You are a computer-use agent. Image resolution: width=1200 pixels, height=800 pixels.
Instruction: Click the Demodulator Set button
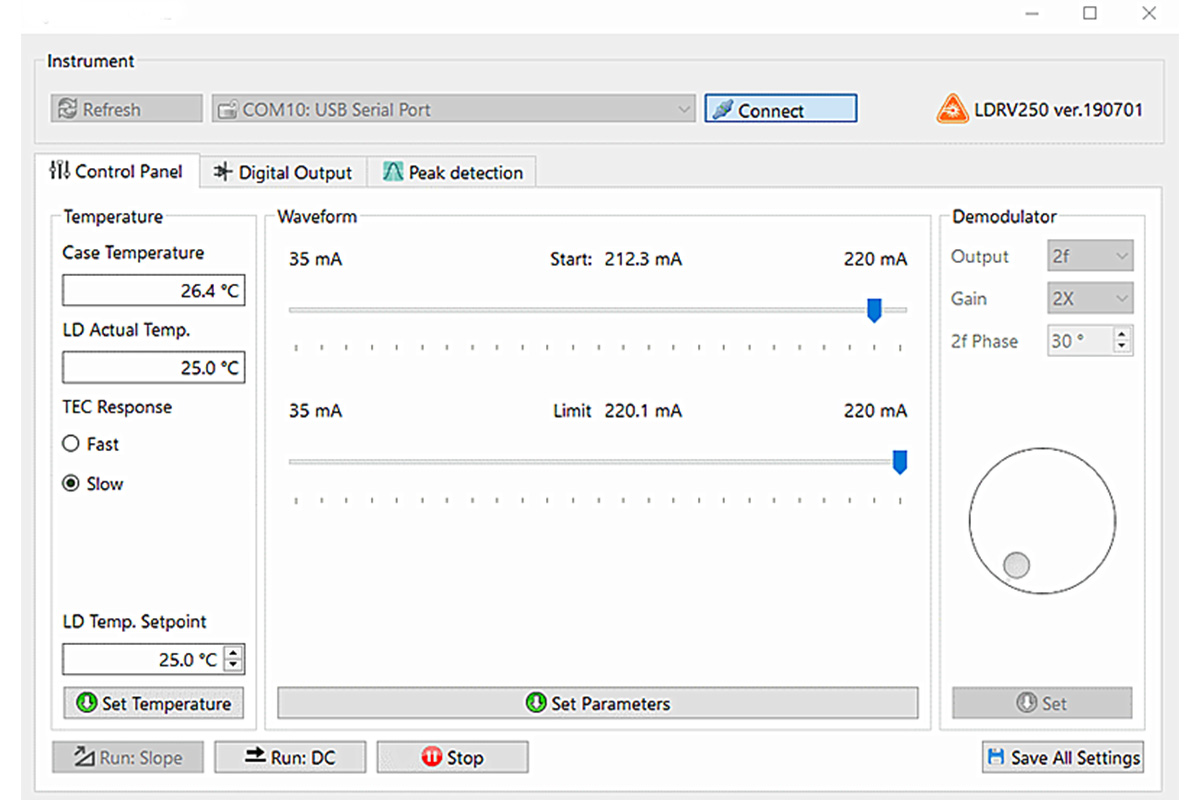(x=1042, y=703)
